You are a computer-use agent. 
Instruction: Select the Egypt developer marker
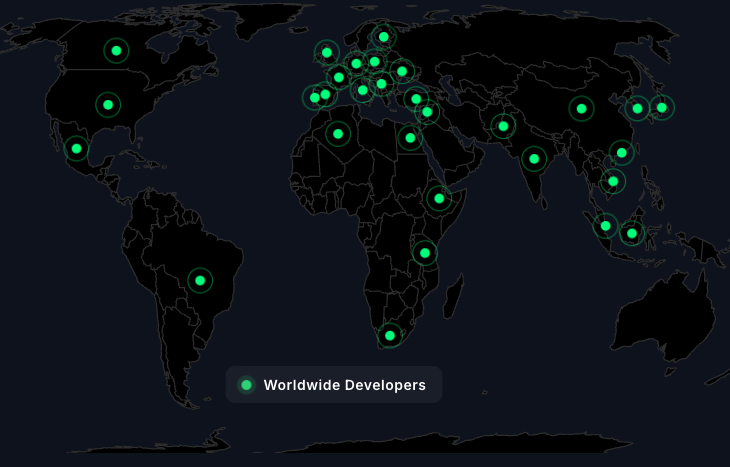click(410, 138)
